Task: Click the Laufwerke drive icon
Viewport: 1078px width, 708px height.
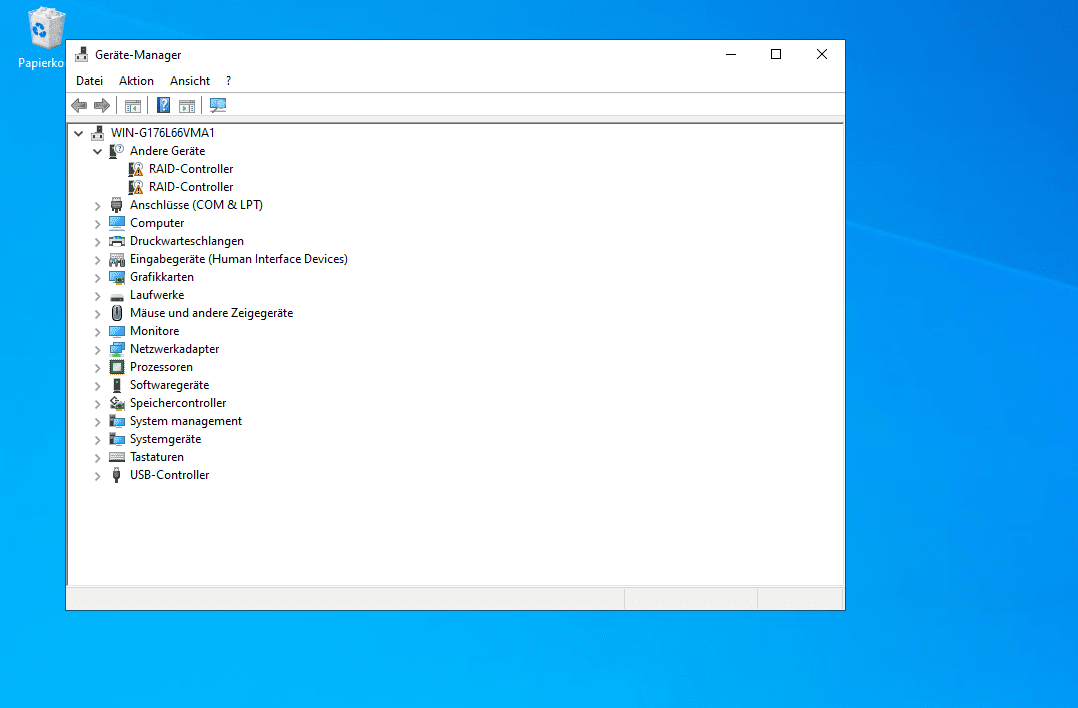Action: [117, 296]
